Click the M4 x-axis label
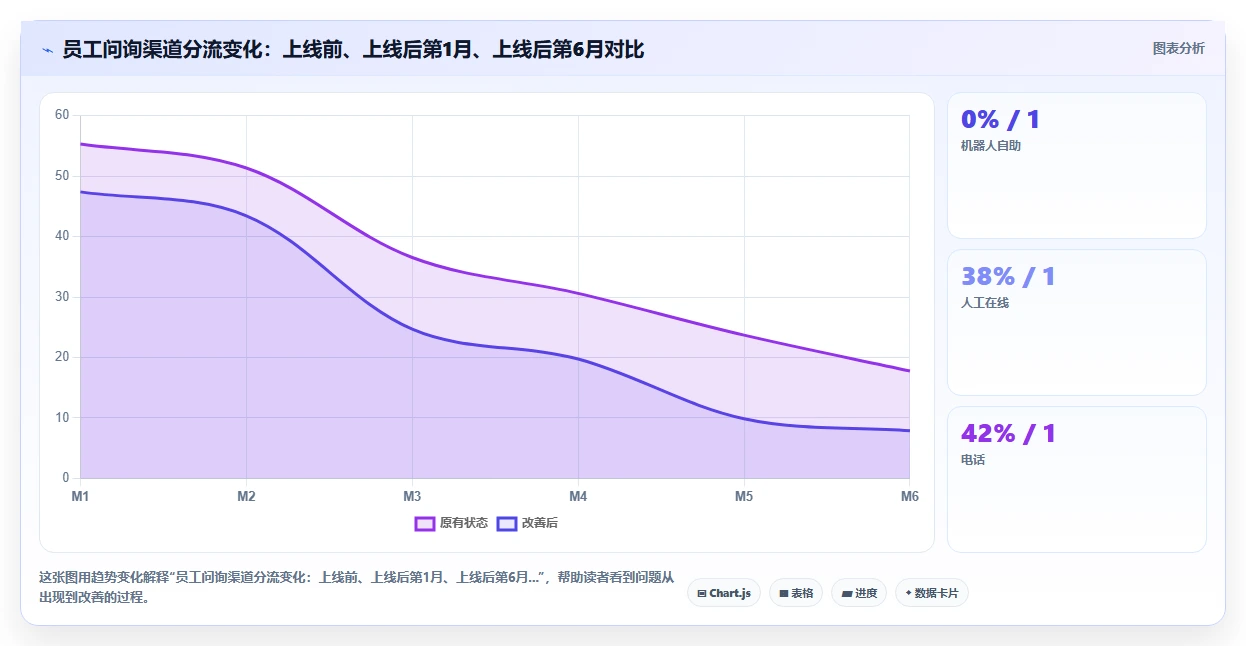 578,496
